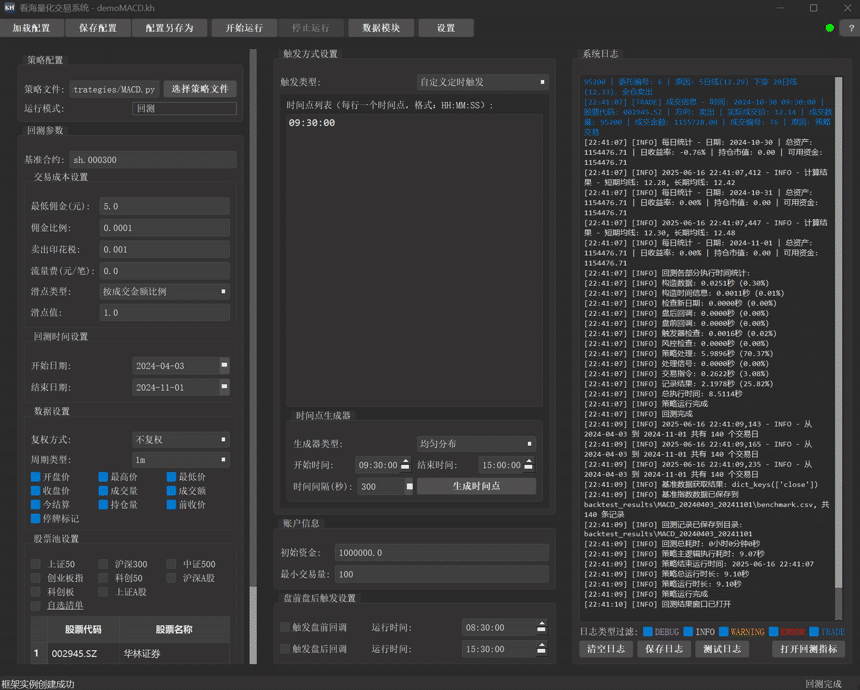Check the 科创板 stock pool
This screenshot has width=860, height=690.
point(36,592)
